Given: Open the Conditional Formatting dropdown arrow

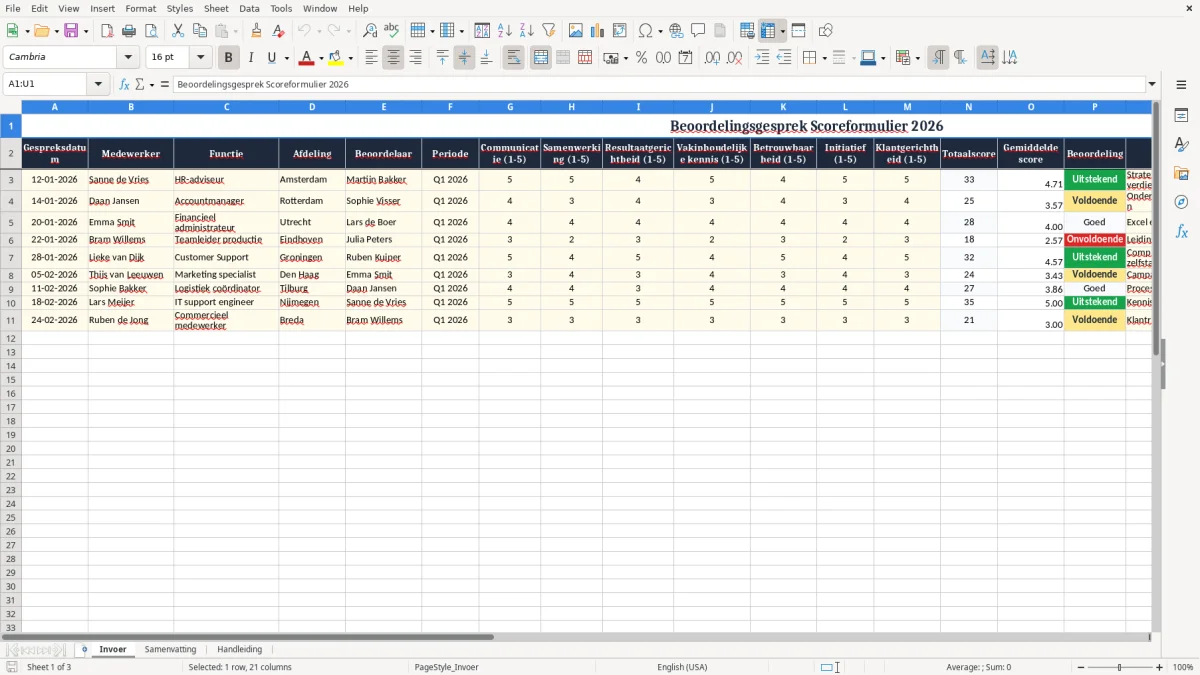Looking at the screenshot, I should point(917,58).
